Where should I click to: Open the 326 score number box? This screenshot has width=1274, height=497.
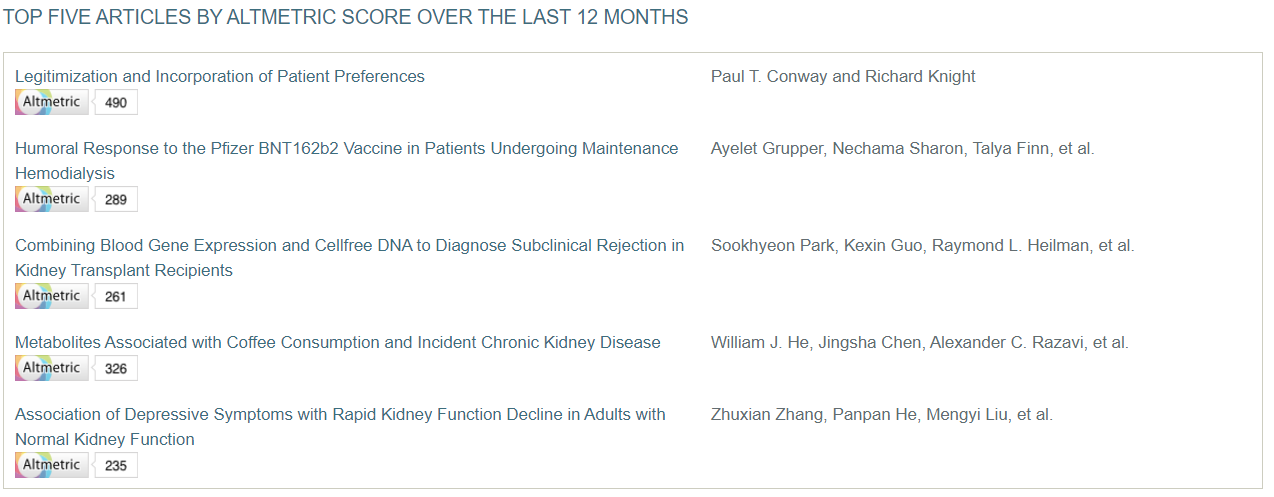coord(116,368)
